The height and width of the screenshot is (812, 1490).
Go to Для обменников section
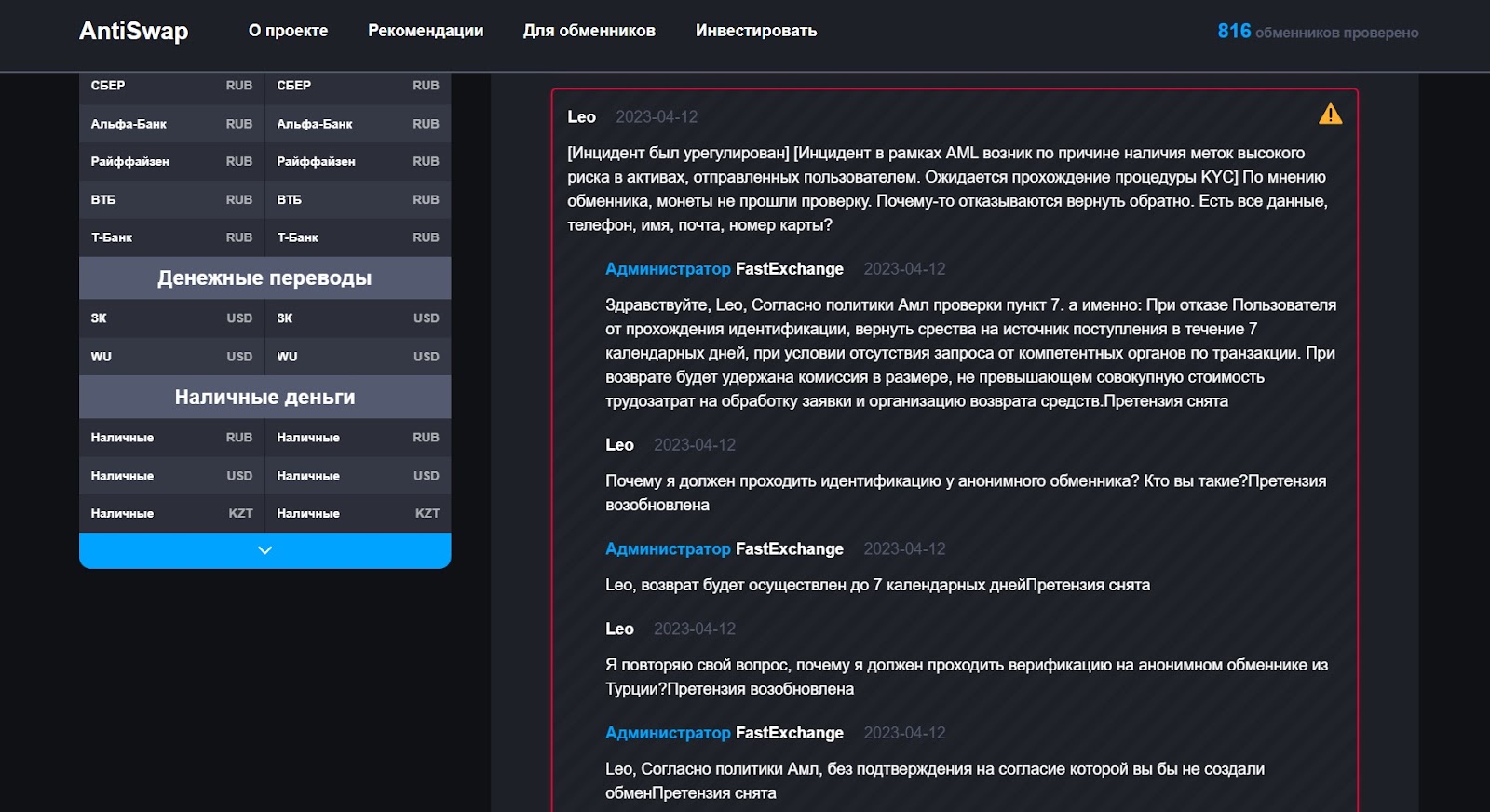(x=589, y=31)
